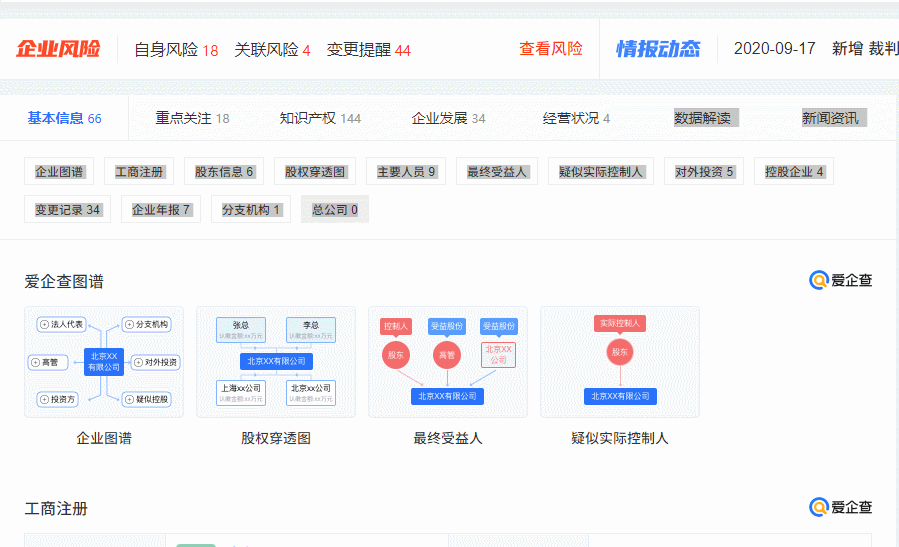899x547 pixels.
Task: Click the 股权穿透图 caption under thumbnail
Action: [x=276, y=439]
